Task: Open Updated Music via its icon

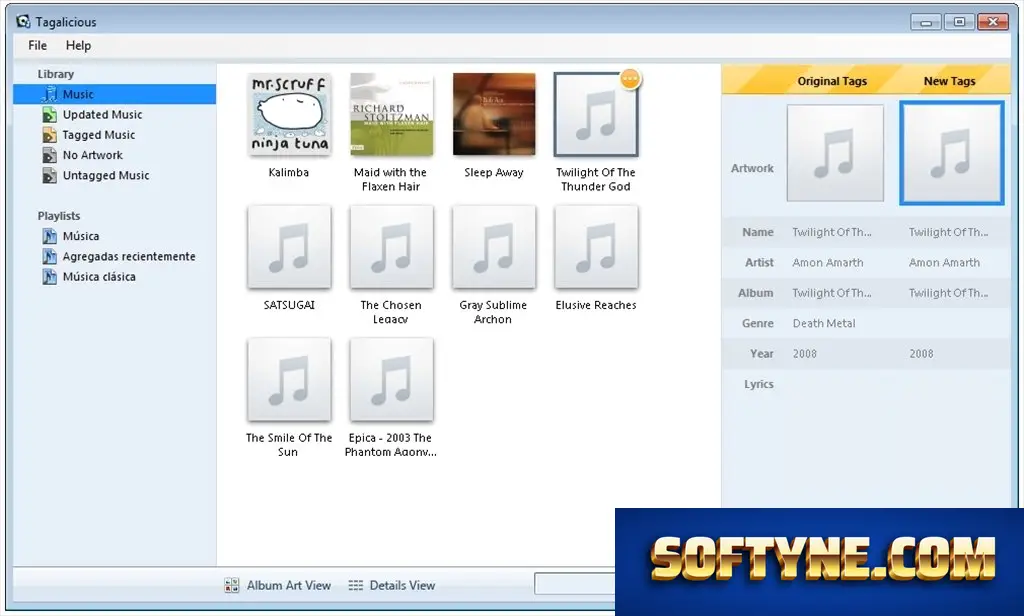Action: pos(50,114)
